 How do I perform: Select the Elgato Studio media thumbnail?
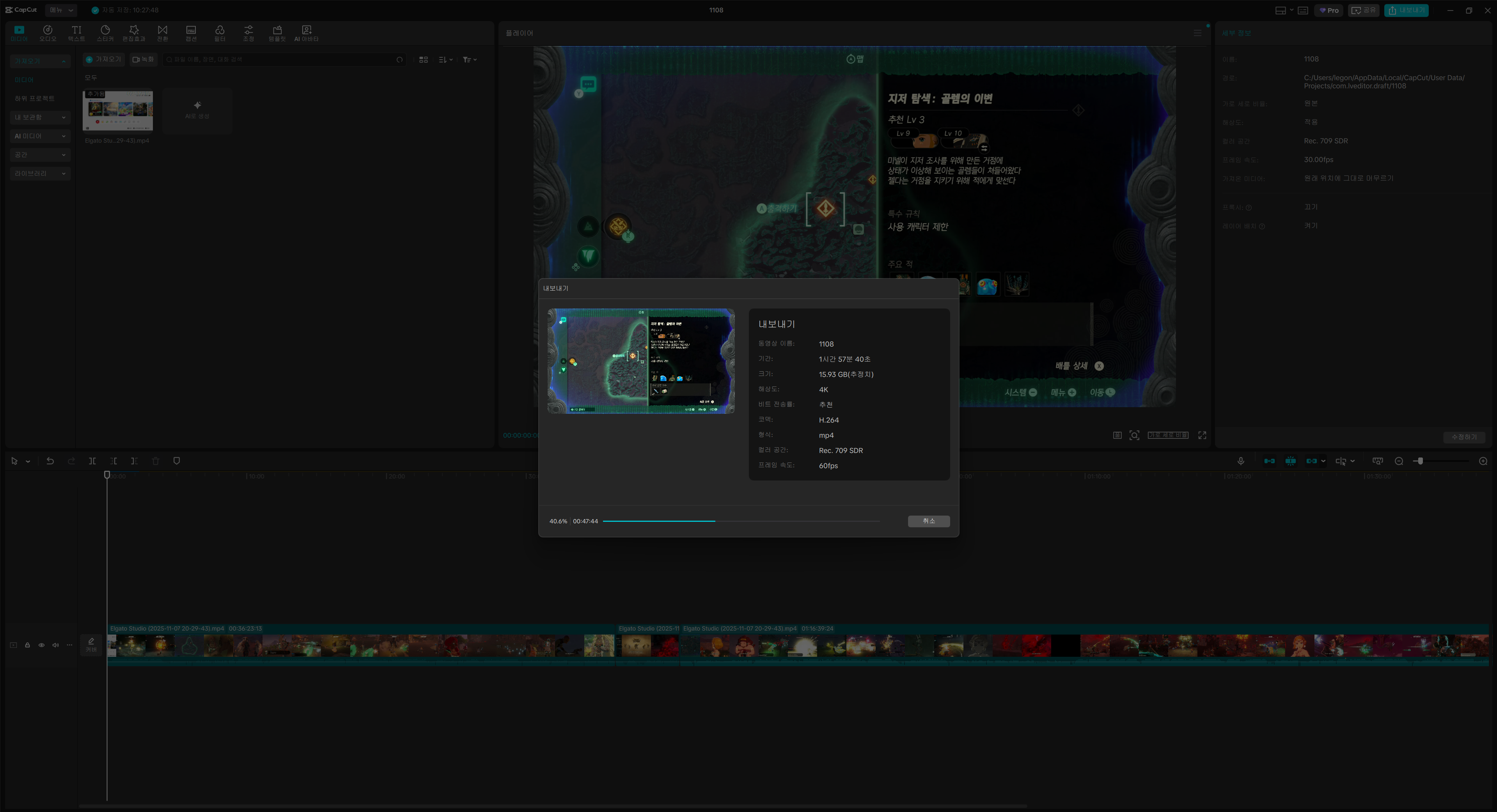click(118, 110)
